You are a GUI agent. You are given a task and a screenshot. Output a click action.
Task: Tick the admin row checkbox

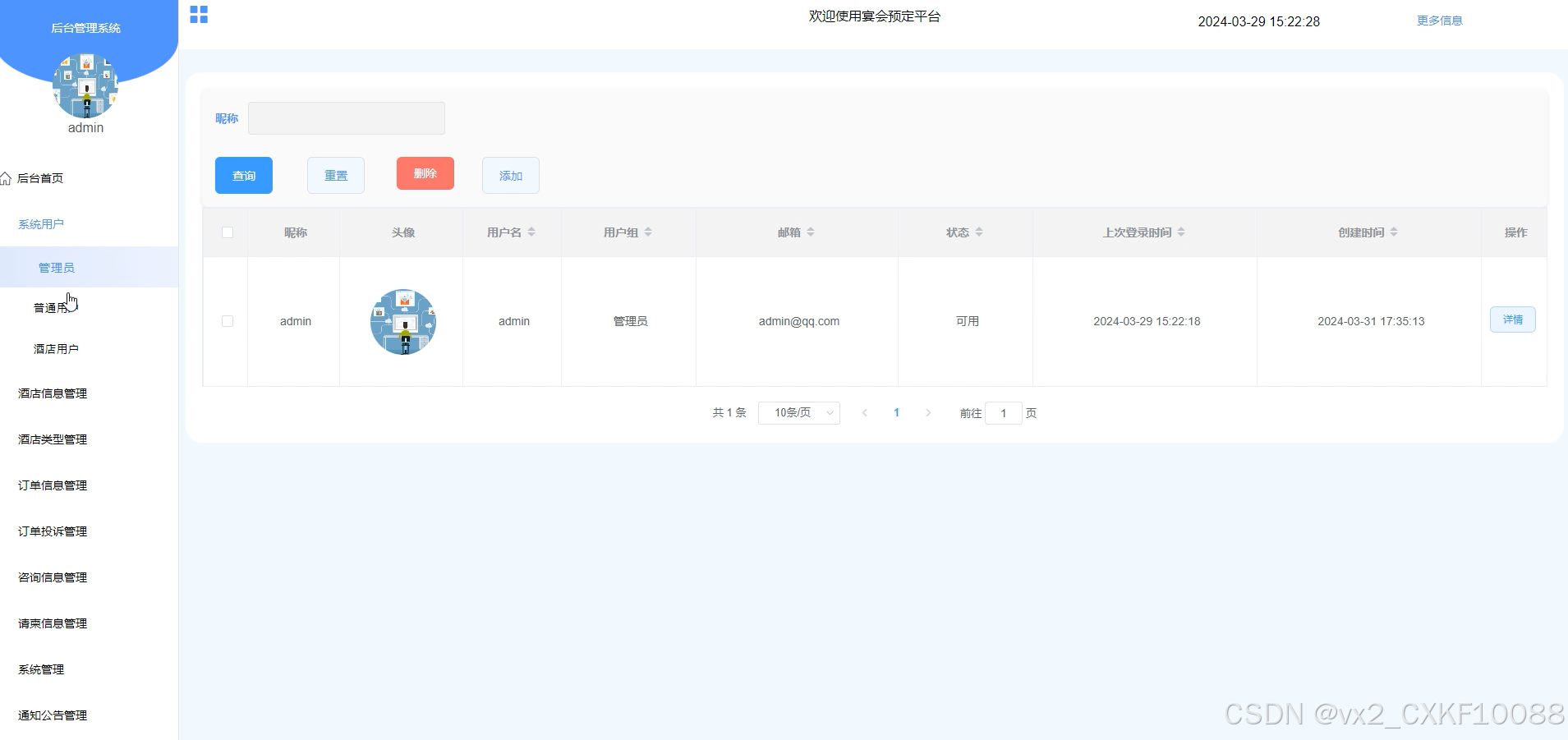click(x=228, y=321)
